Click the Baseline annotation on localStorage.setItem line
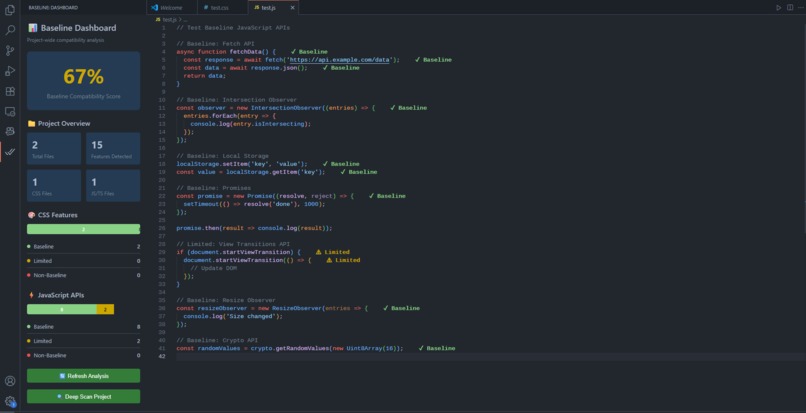Screen dimensions: 806x413 [x=341, y=164]
